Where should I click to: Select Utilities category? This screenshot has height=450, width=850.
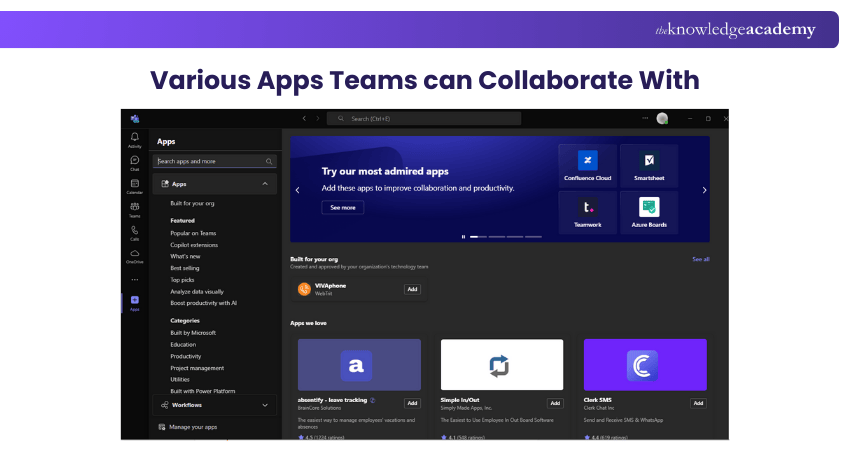(180, 380)
